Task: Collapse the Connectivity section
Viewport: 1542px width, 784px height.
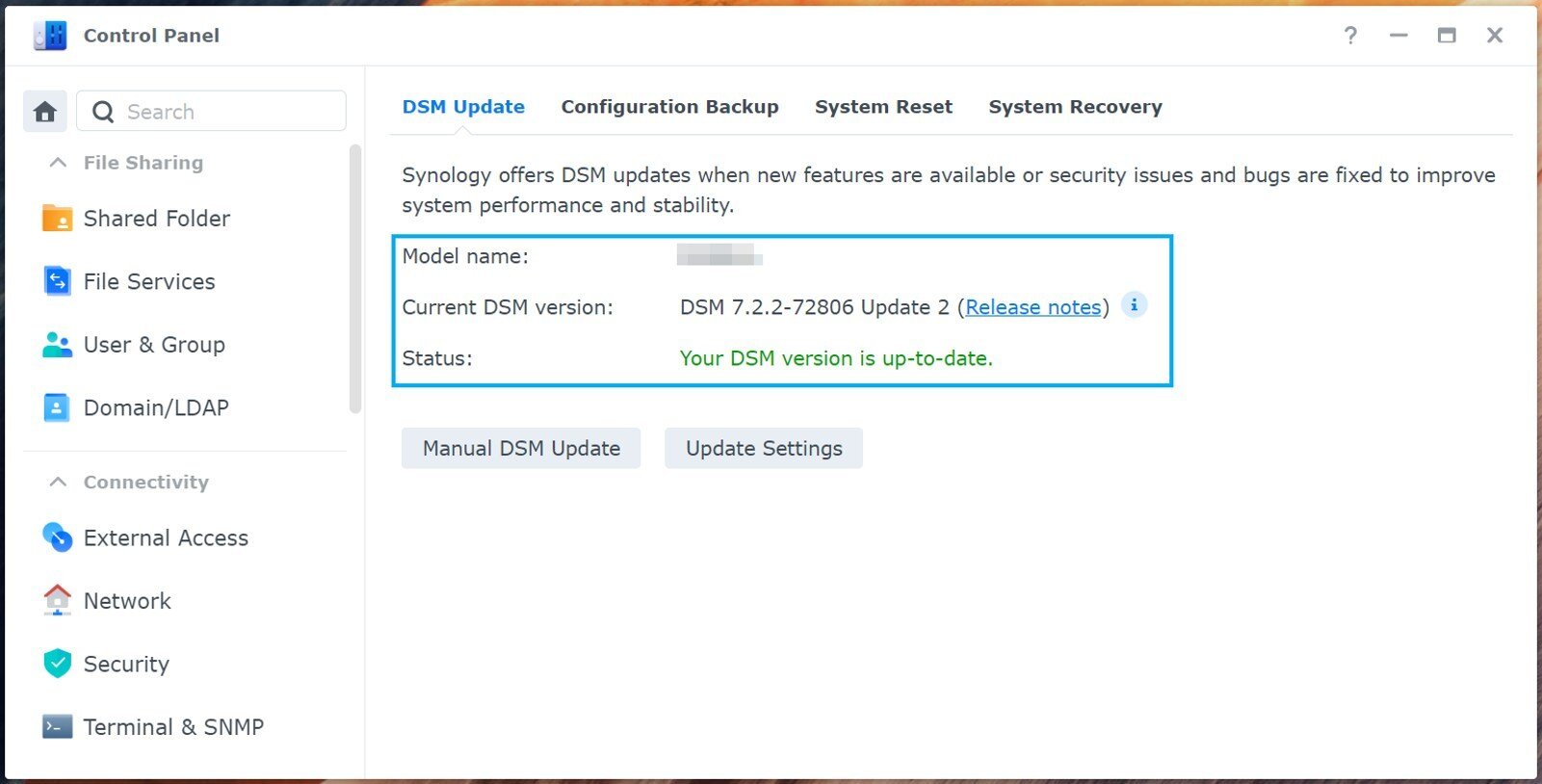Action: click(x=58, y=482)
